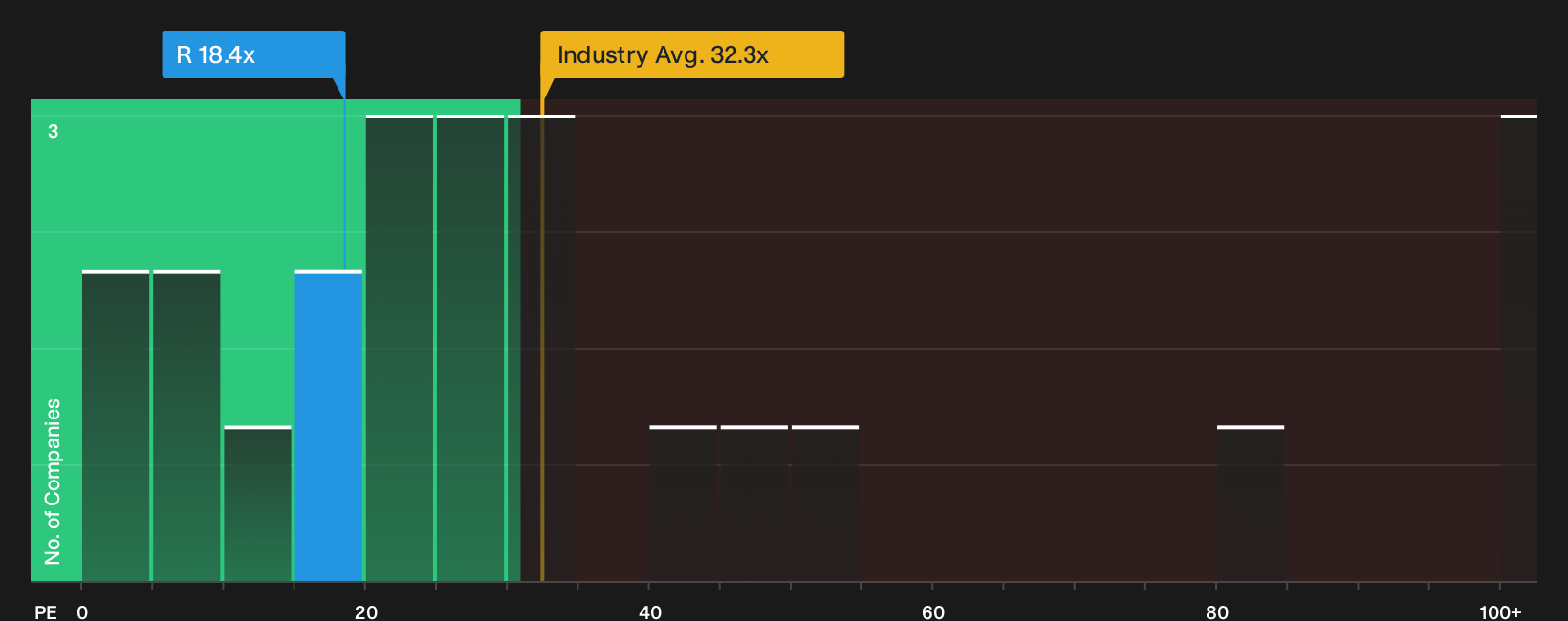
Task: Click the bar for PE range 30-35
Action: pos(541,348)
